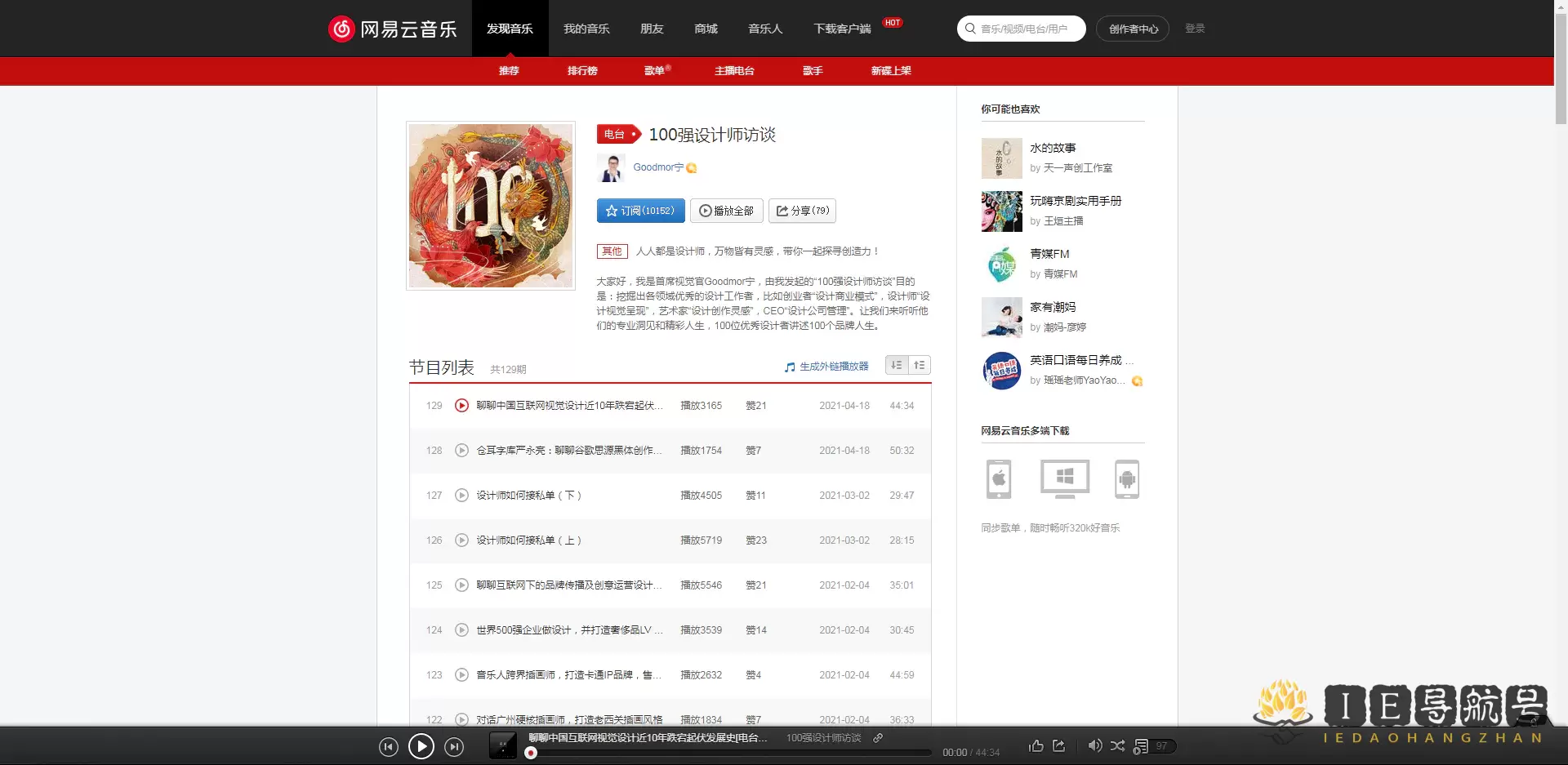Open the 我的音乐 menu item
Image resolution: width=1568 pixels, height=765 pixels.
click(586, 28)
